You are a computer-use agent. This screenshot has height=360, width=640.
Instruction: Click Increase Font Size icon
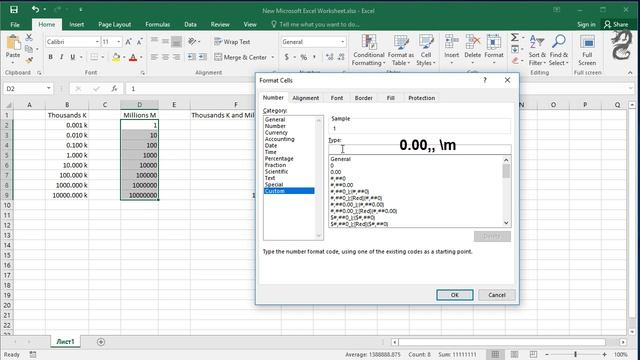tap(128, 42)
